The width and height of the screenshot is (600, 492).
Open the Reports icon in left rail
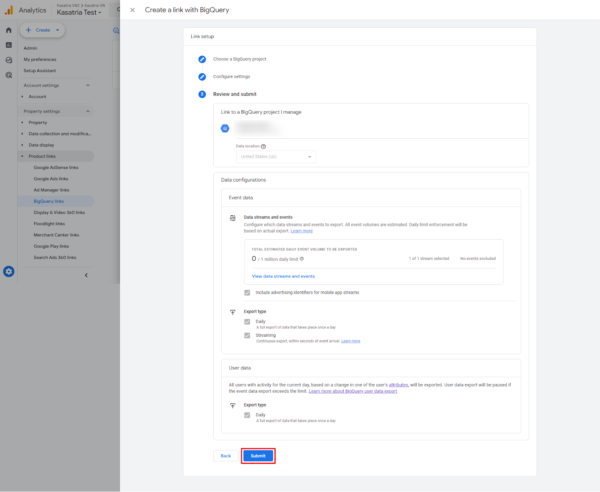coord(9,45)
